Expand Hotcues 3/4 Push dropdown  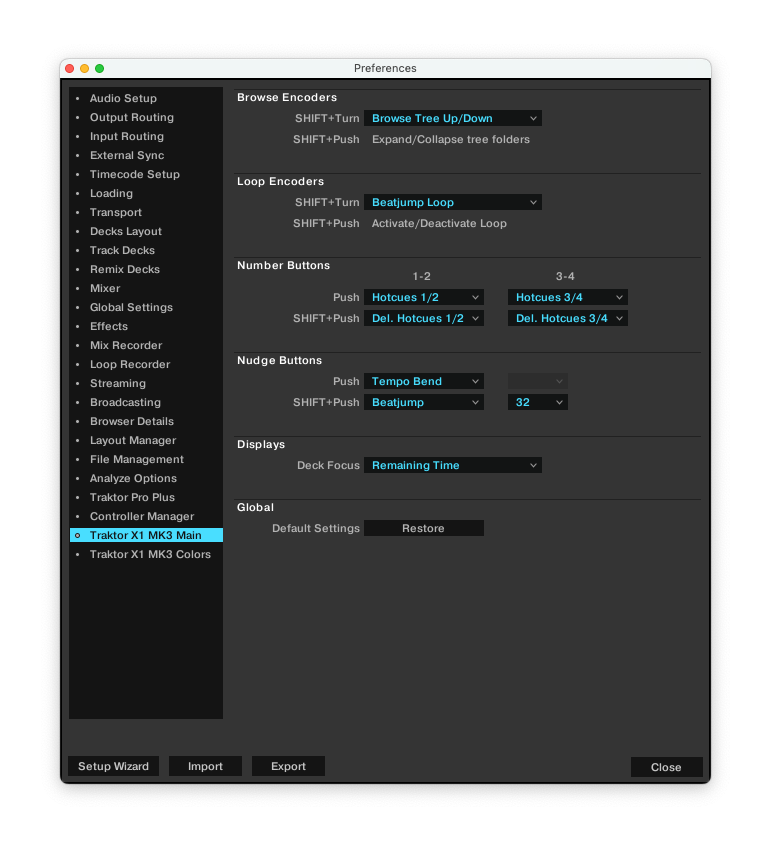(567, 297)
